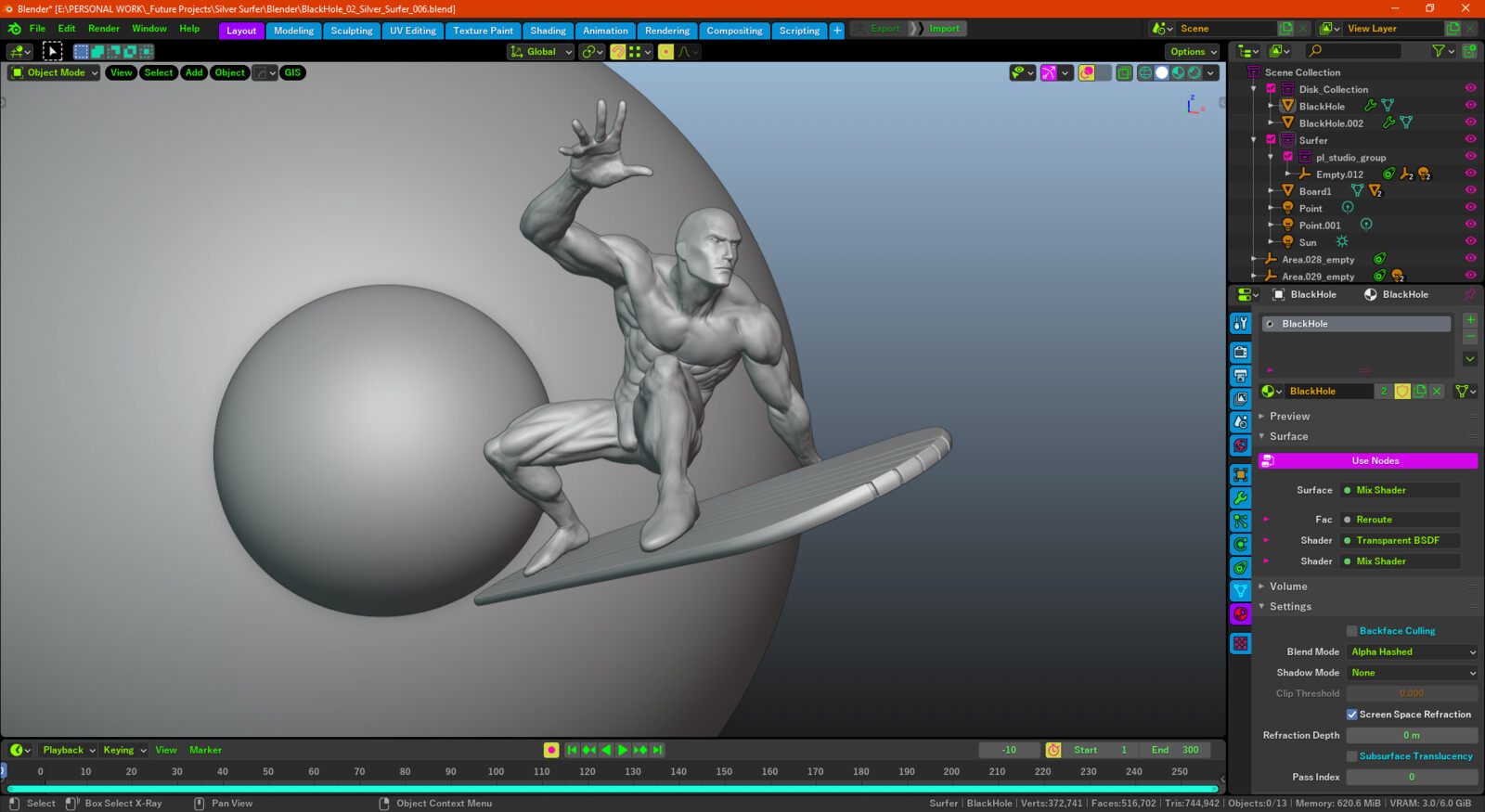Open the World properties tab
This screenshot has width=1485, height=812.
pyautogui.click(x=1241, y=445)
